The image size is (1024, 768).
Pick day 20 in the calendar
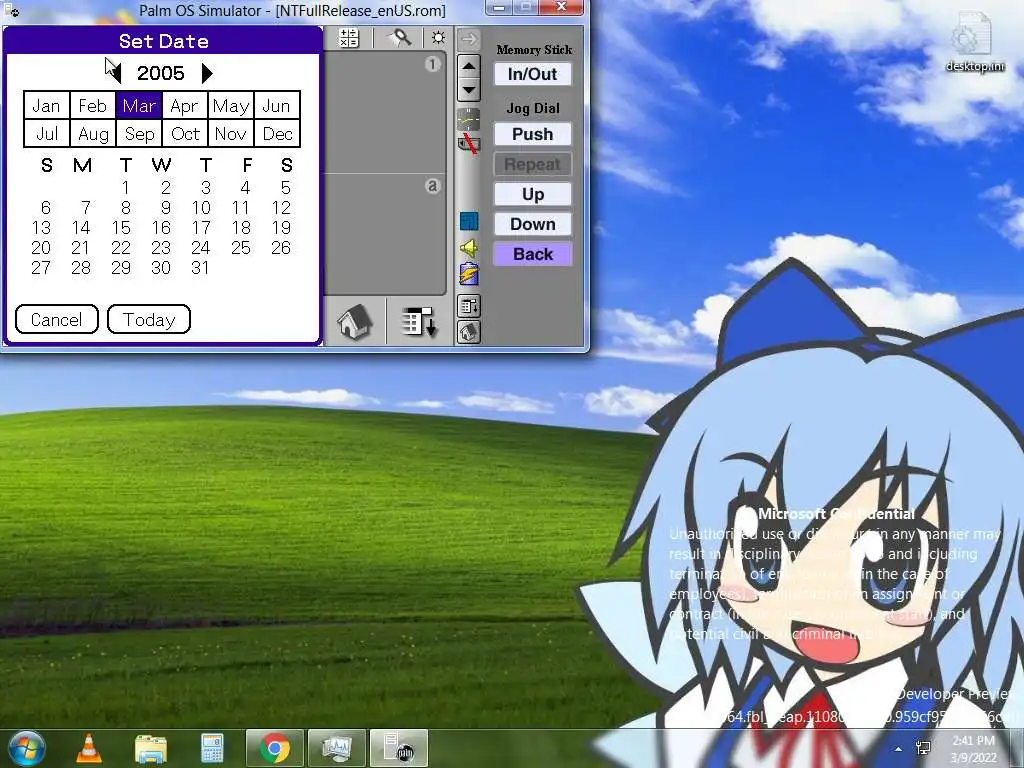point(40,248)
